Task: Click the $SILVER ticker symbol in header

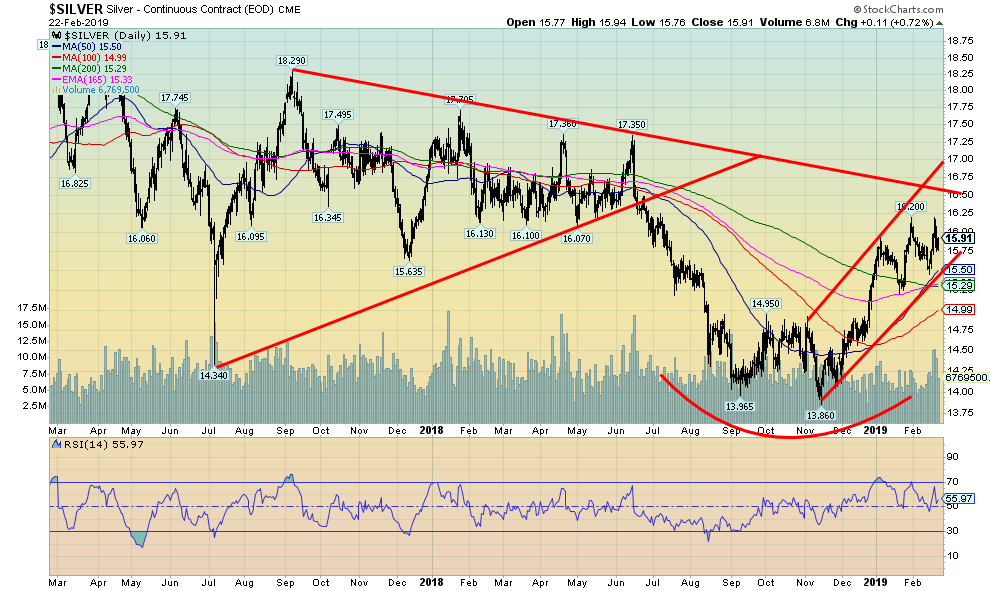Action: pyautogui.click(x=30, y=7)
